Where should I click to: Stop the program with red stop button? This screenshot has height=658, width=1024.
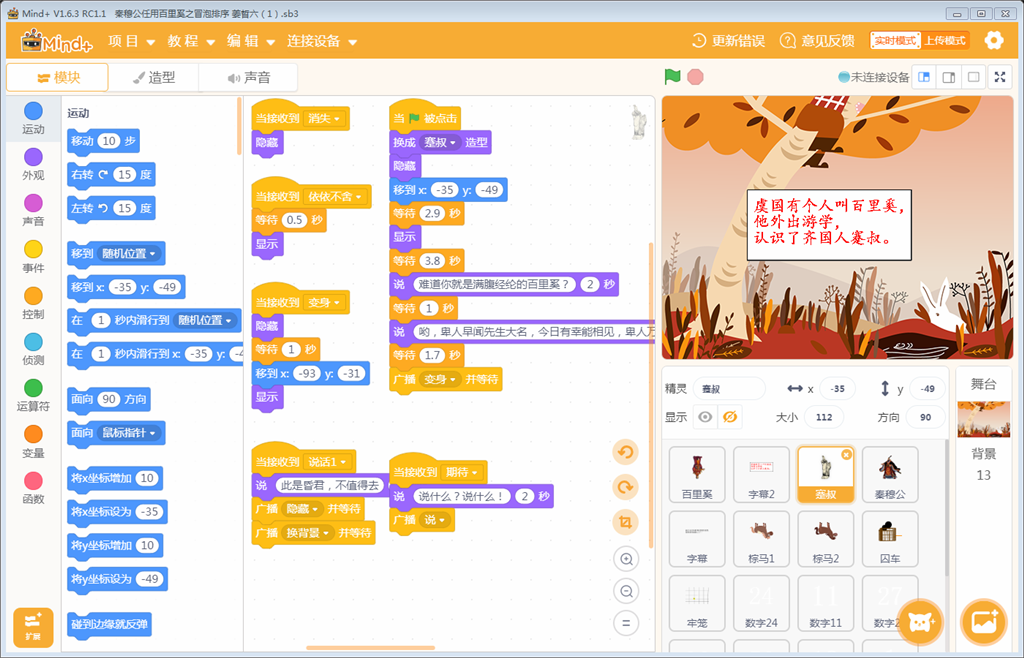[696, 77]
